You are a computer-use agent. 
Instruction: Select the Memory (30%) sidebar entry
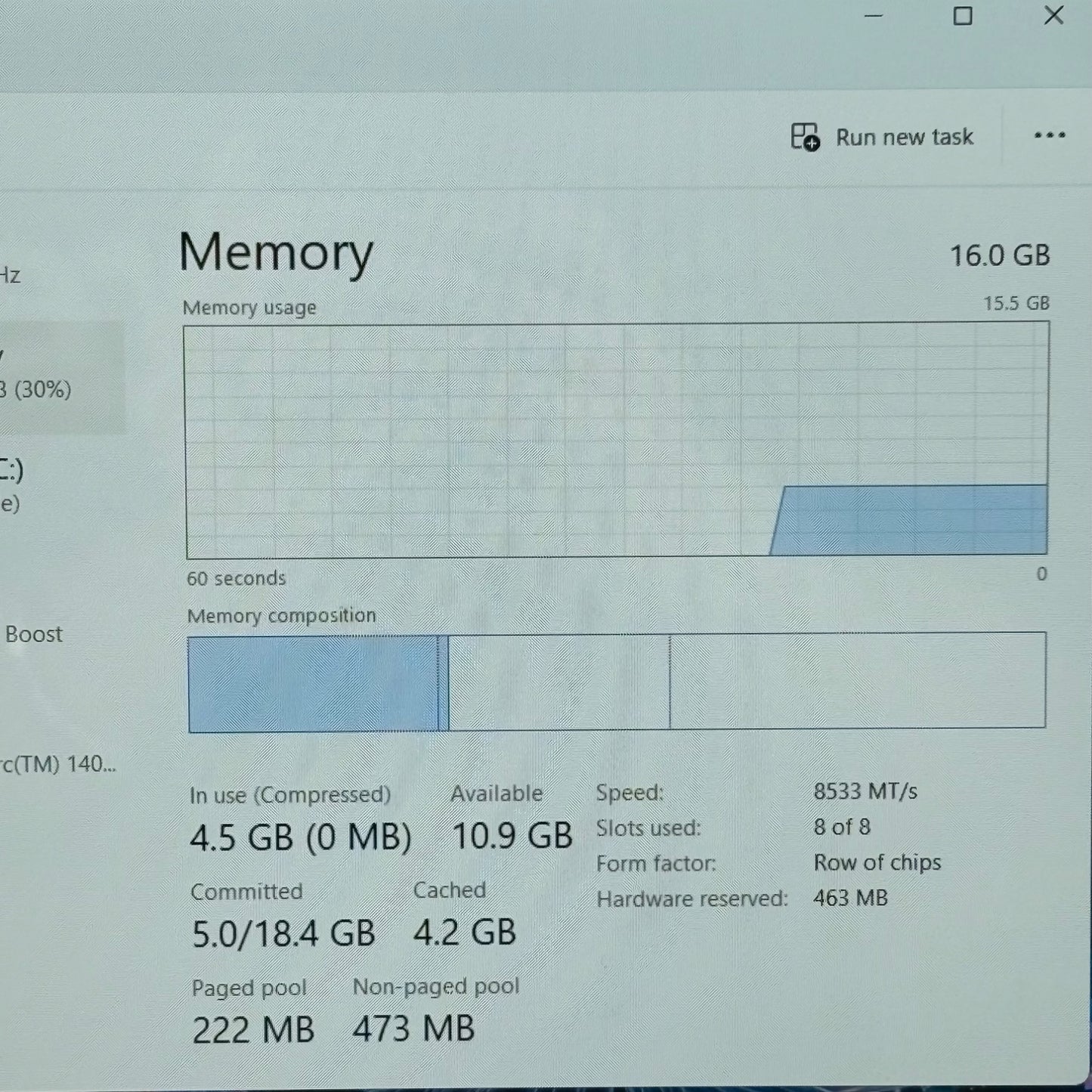pyautogui.click(x=45, y=378)
